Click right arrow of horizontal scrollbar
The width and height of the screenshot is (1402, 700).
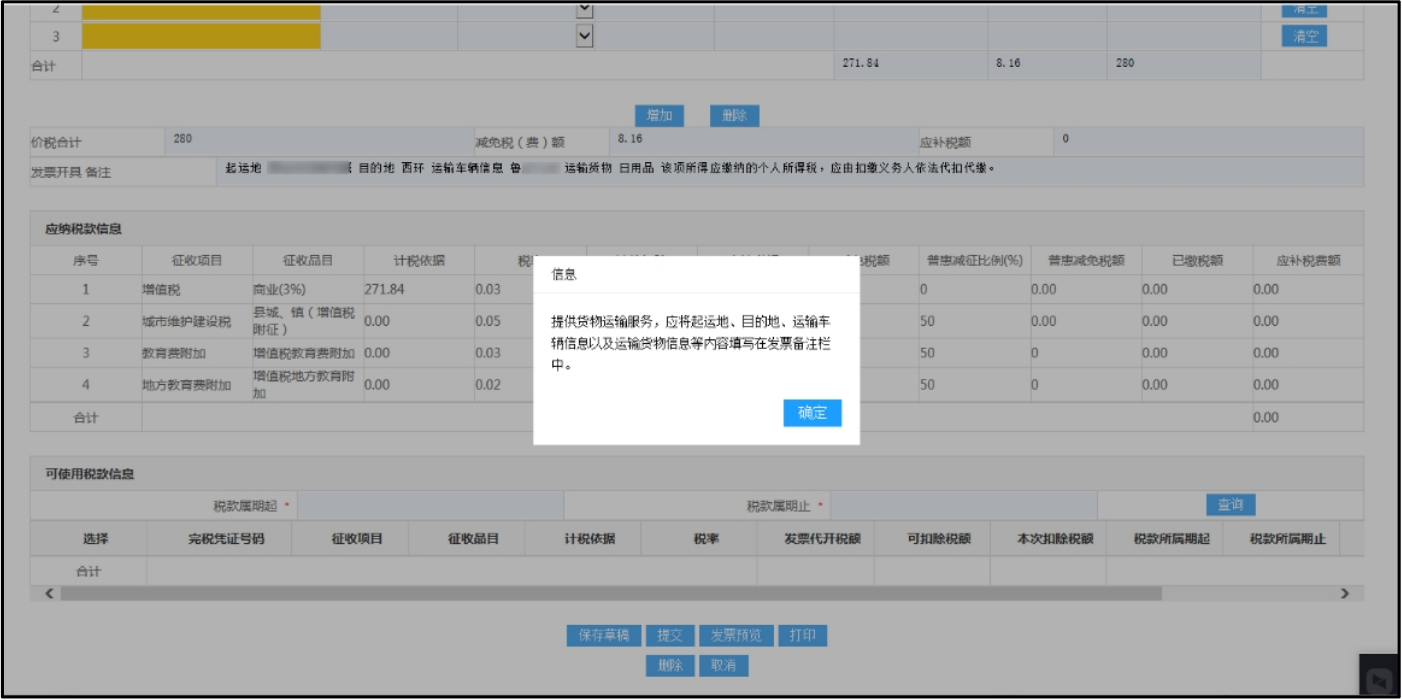click(1345, 594)
